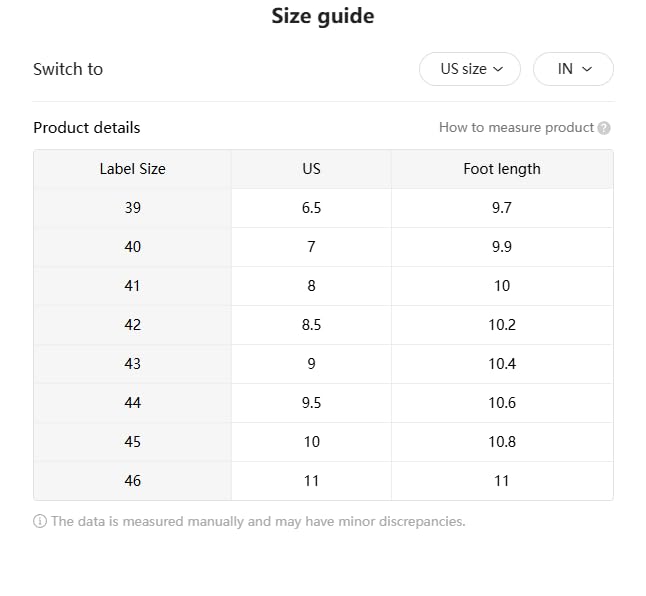646x596 pixels.
Task: Click label size 40 row
Action: (x=132, y=247)
